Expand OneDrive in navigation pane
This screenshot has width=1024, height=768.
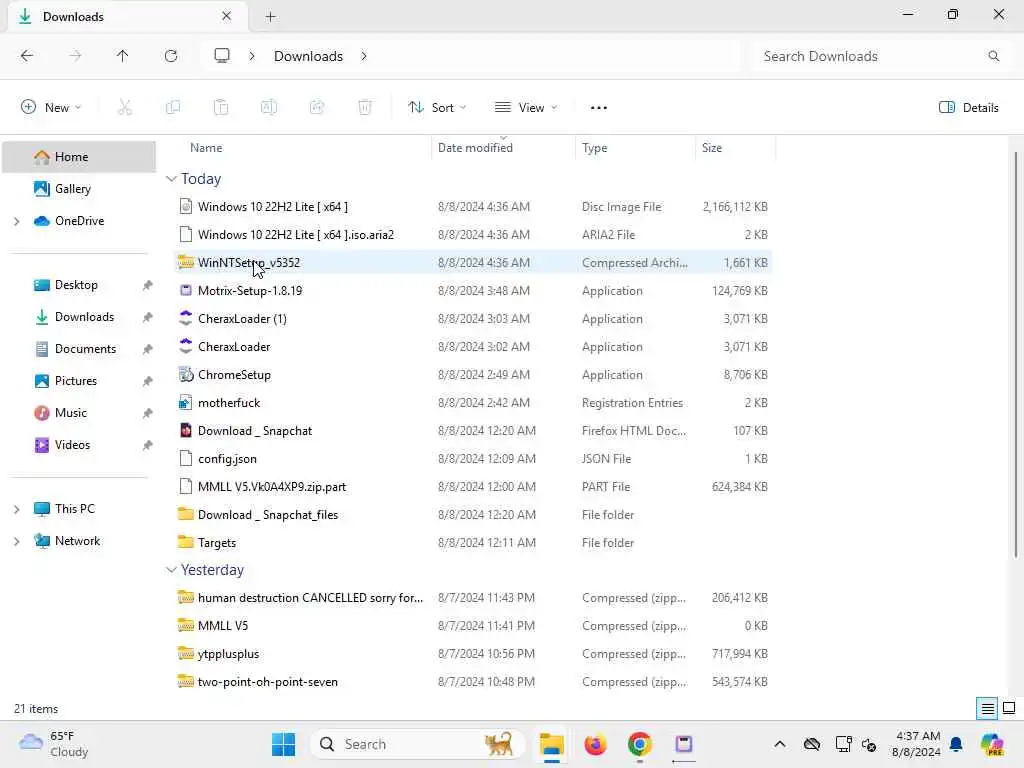click(x=16, y=221)
